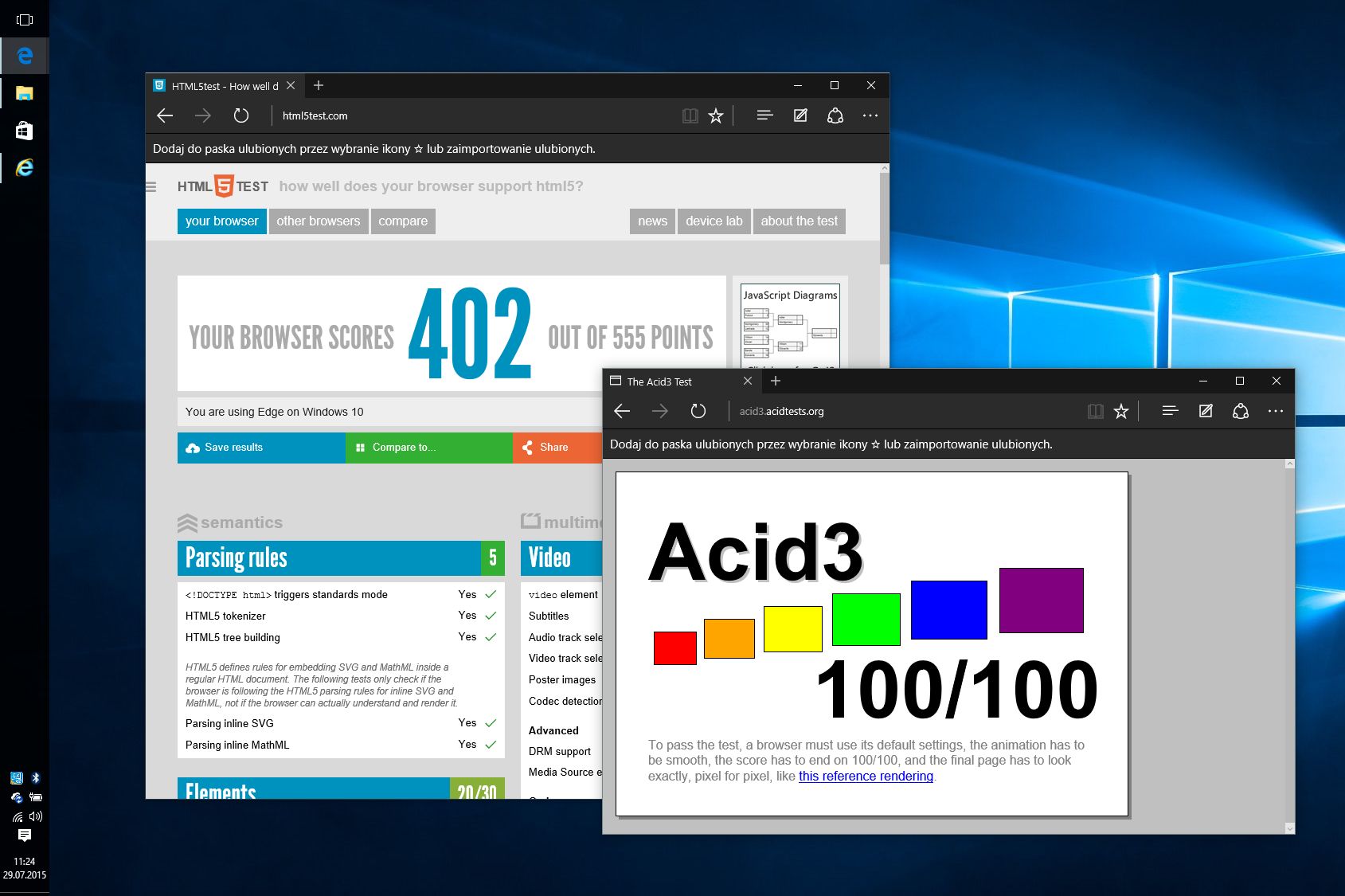Image resolution: width=1345 pixels, height=896 pixels.
Task: Click the share icon in HTML5test window toolbar
Action: tap(835, 115)
